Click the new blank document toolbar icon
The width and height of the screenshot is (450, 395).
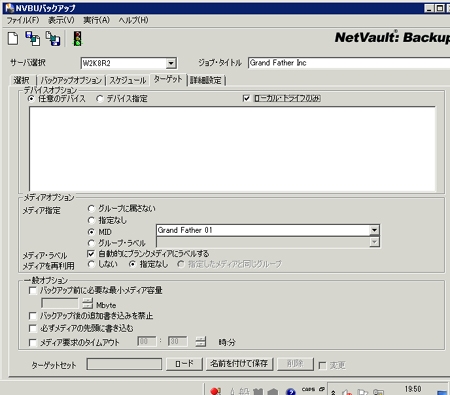pyautogui.click(x=13, y=38)
